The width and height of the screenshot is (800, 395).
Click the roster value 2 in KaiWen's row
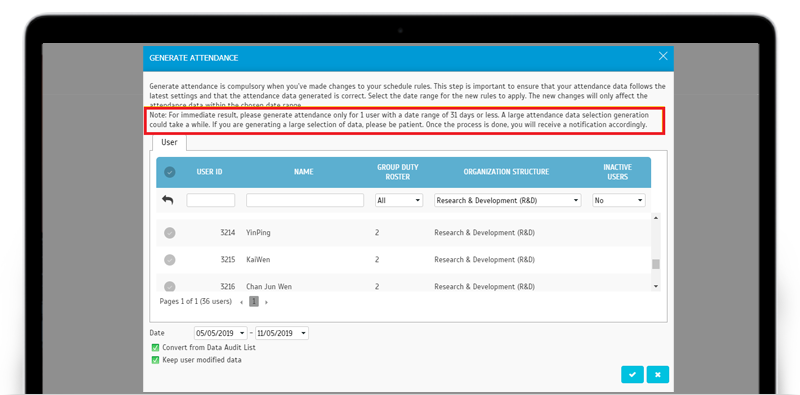pos(377,260)
